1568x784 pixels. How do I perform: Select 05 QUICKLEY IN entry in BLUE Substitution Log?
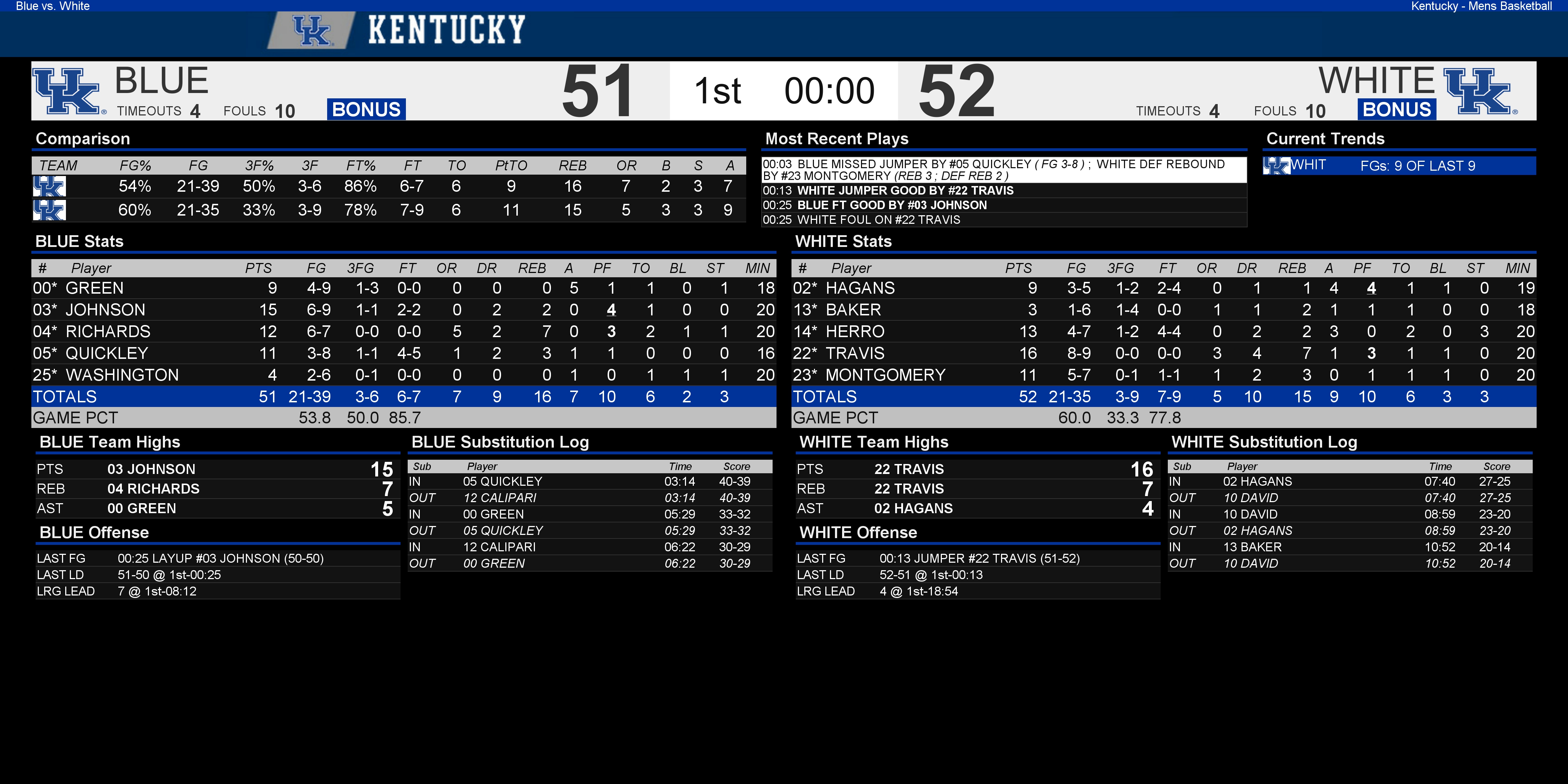point(590,481)
